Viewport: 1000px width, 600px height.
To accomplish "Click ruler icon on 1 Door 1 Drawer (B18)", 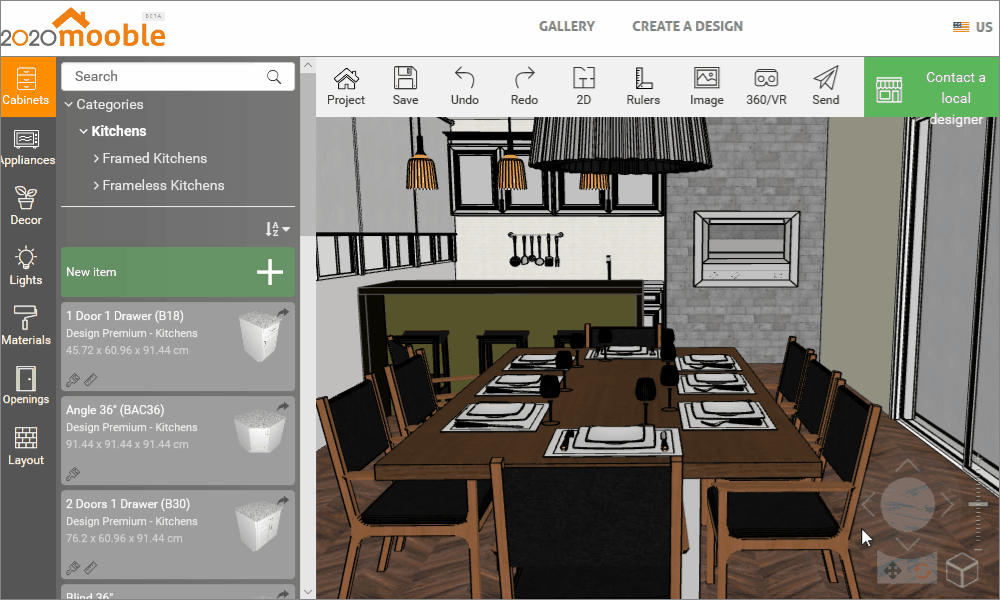I will click(91, 380).
